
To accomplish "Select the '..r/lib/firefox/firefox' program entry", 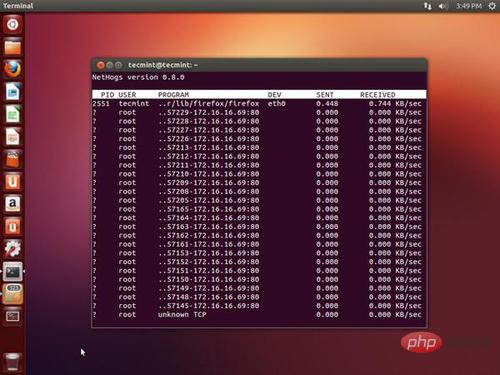I will 209,104.
